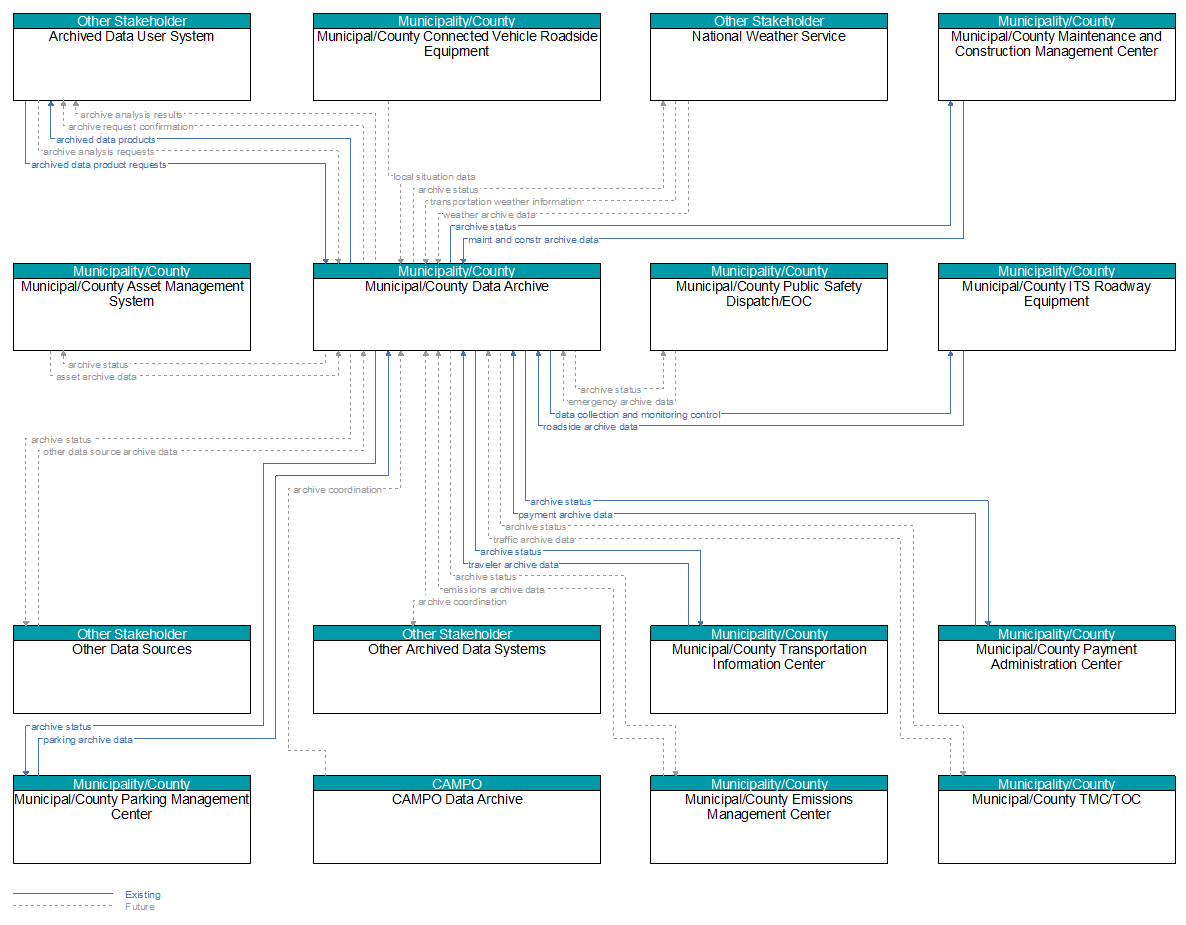Click the 'Existing' legend entry
Viewport: 1186px width, 925px height.
143,895
